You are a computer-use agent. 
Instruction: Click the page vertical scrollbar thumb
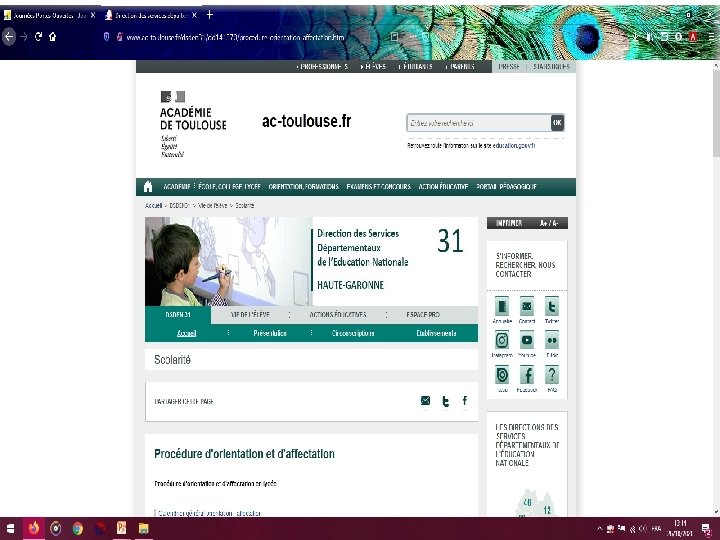tap(716, 112)
